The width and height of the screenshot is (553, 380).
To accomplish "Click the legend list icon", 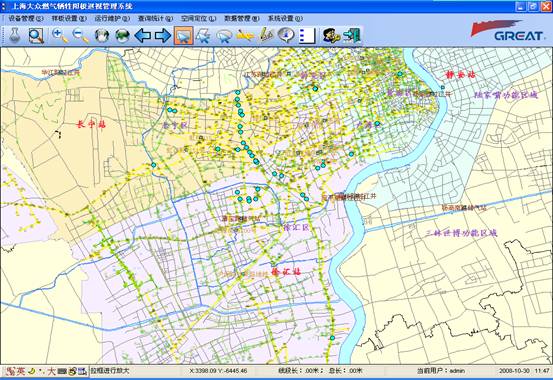I will pos(307,36).
